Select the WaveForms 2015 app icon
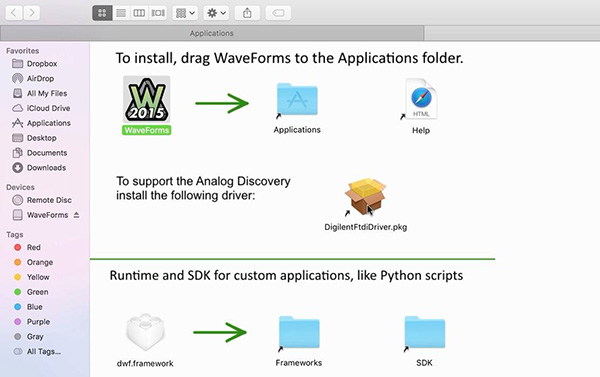Screen dimensions: 600x377 147,100
